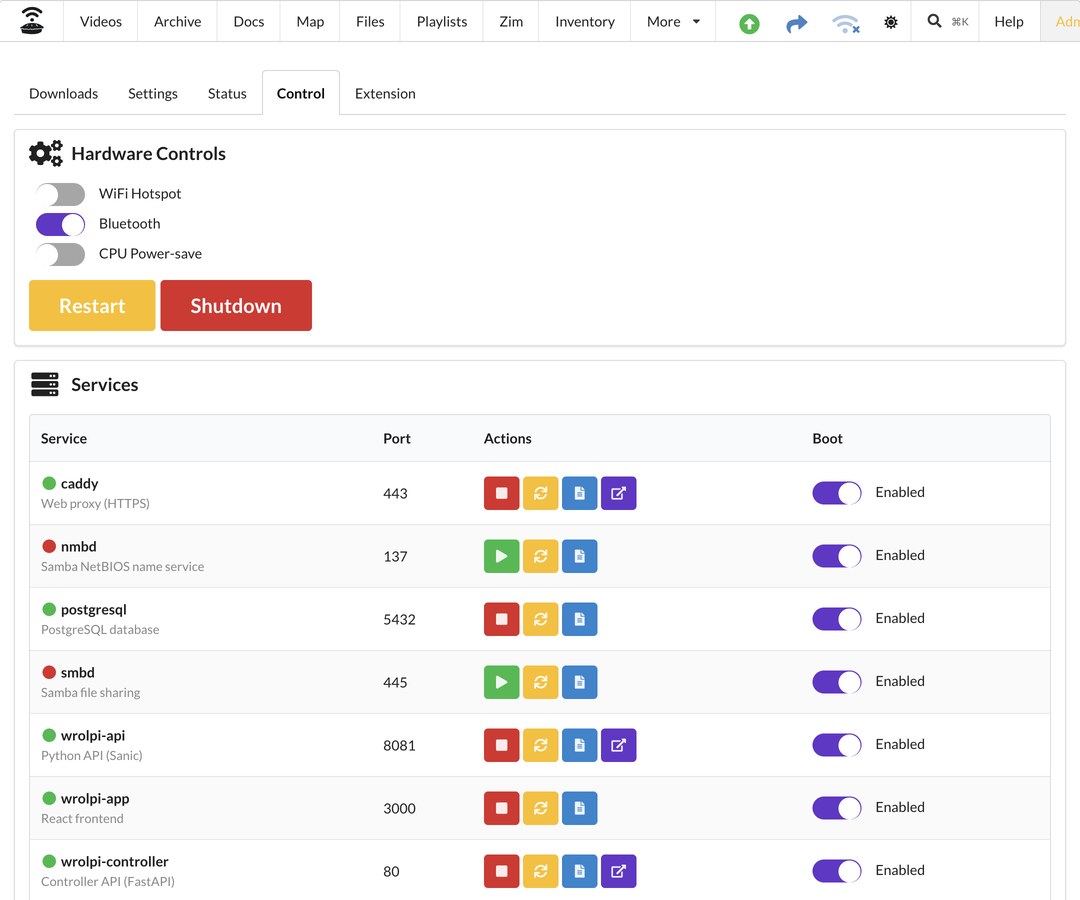Open the Extension tab
1080x900 pixels.
coord(385,94)
